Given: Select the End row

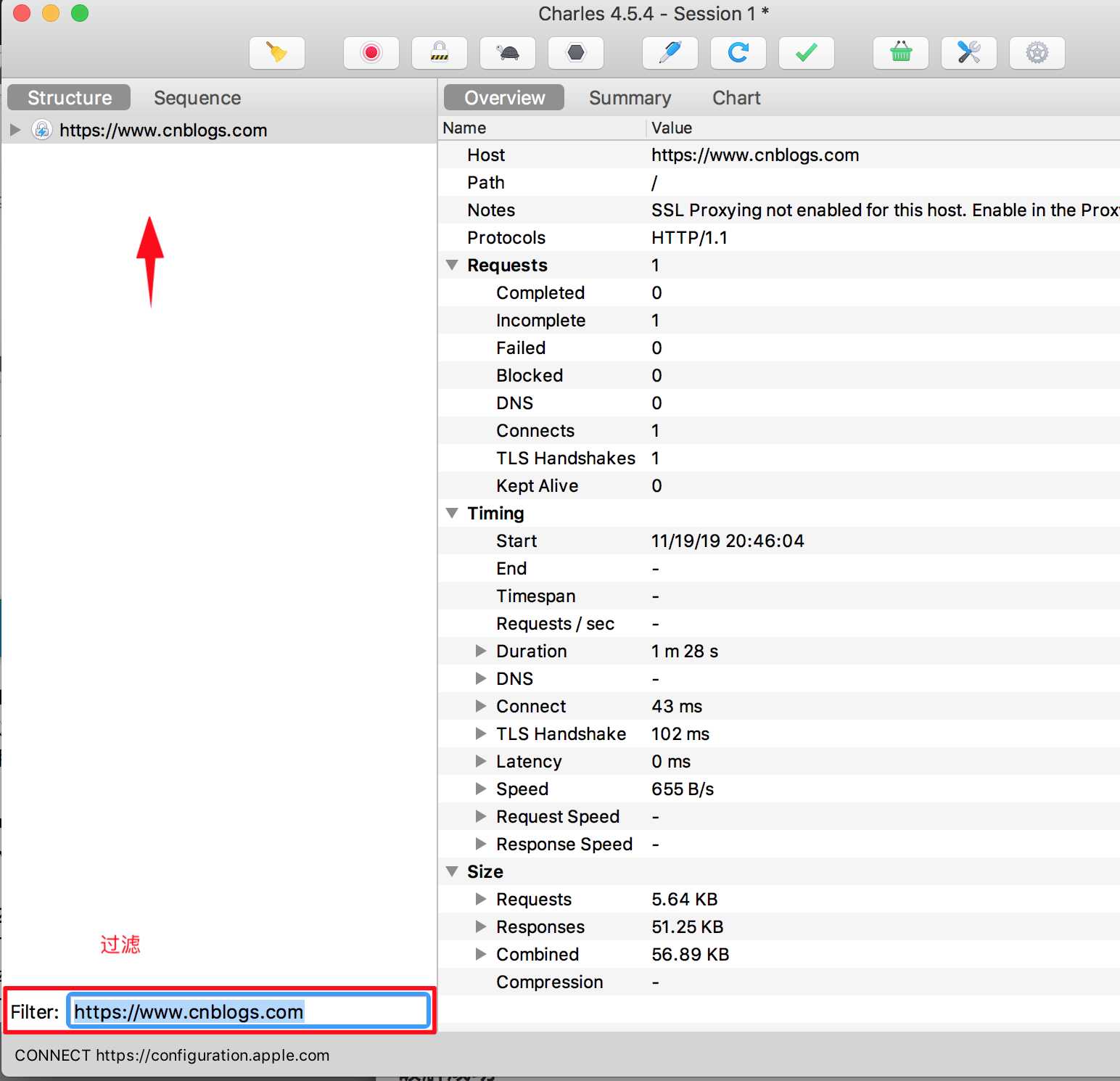Looking at the screenshot, I should click(x=779, y=568).
